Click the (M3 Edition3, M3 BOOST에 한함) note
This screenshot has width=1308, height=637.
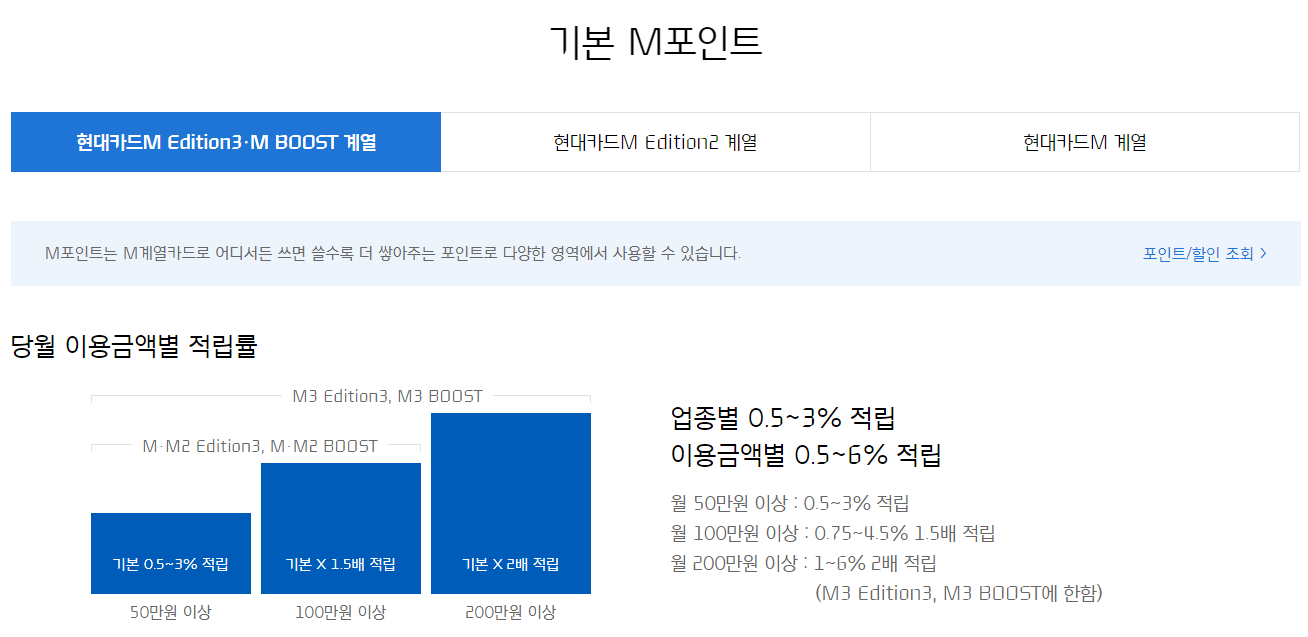[x=959, y=593]
